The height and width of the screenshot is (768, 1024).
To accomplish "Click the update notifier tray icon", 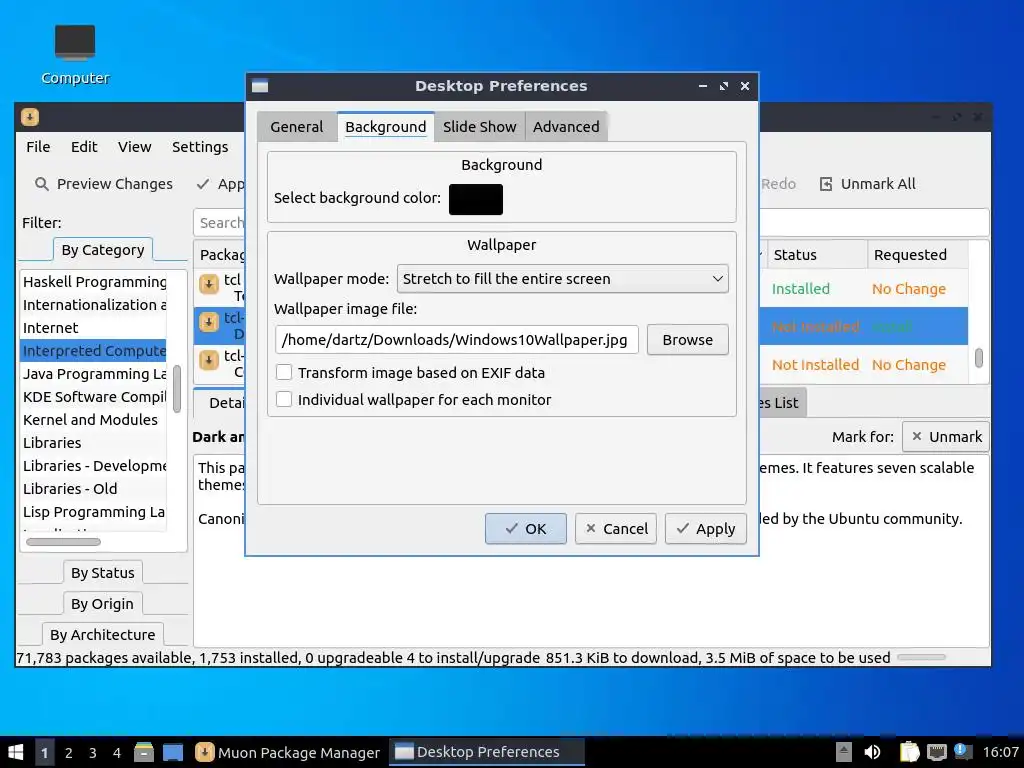I will [962, 752].
